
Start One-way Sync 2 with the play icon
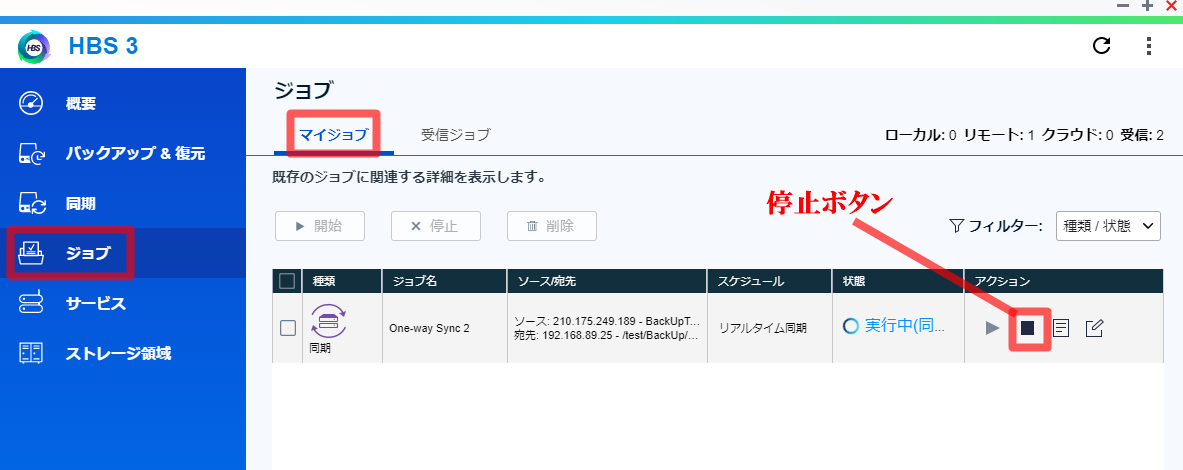tap(993, 328)
